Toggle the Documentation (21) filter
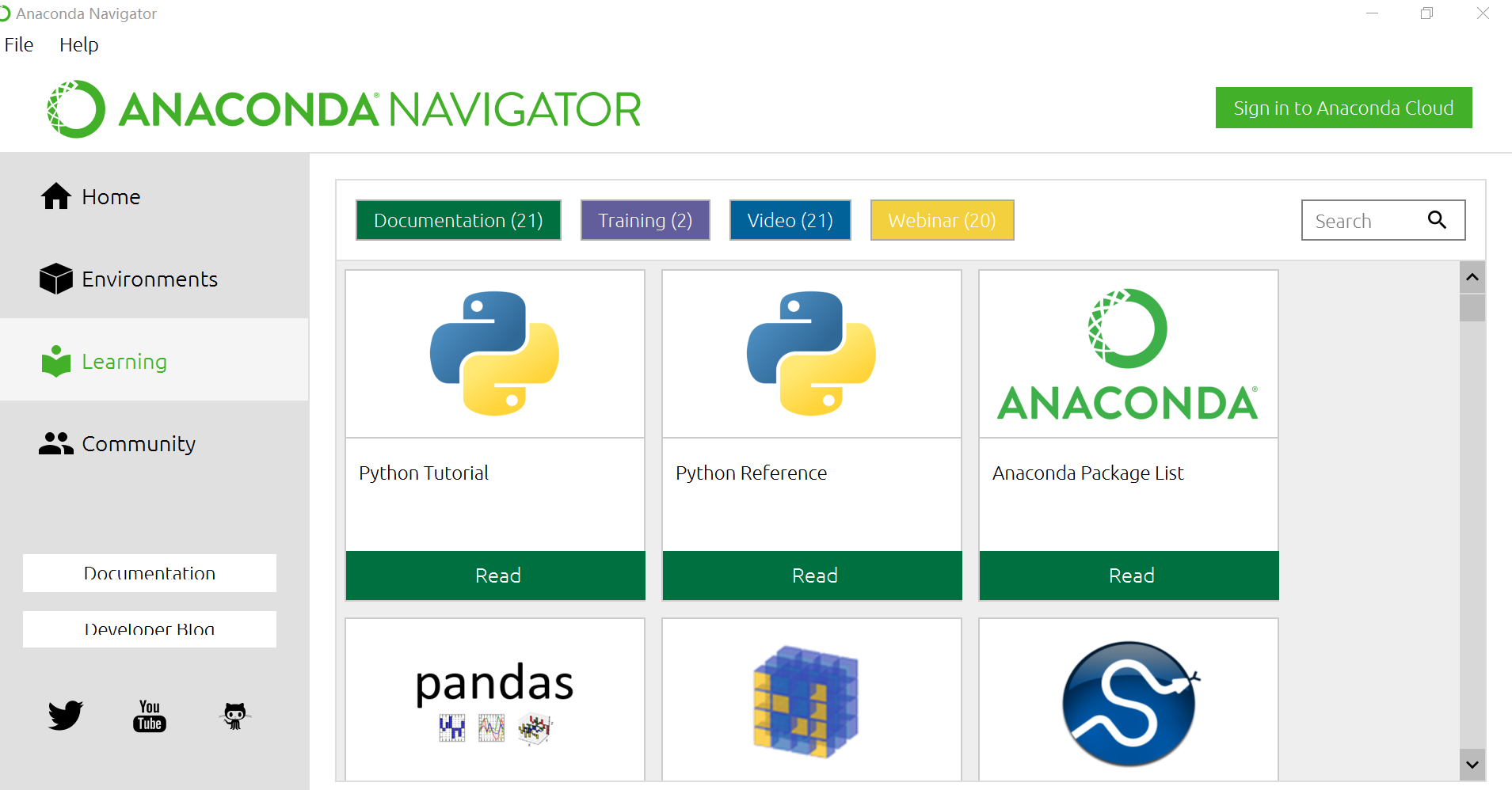The width and height of the screenshot is (1512, 790). pos(459,220)
